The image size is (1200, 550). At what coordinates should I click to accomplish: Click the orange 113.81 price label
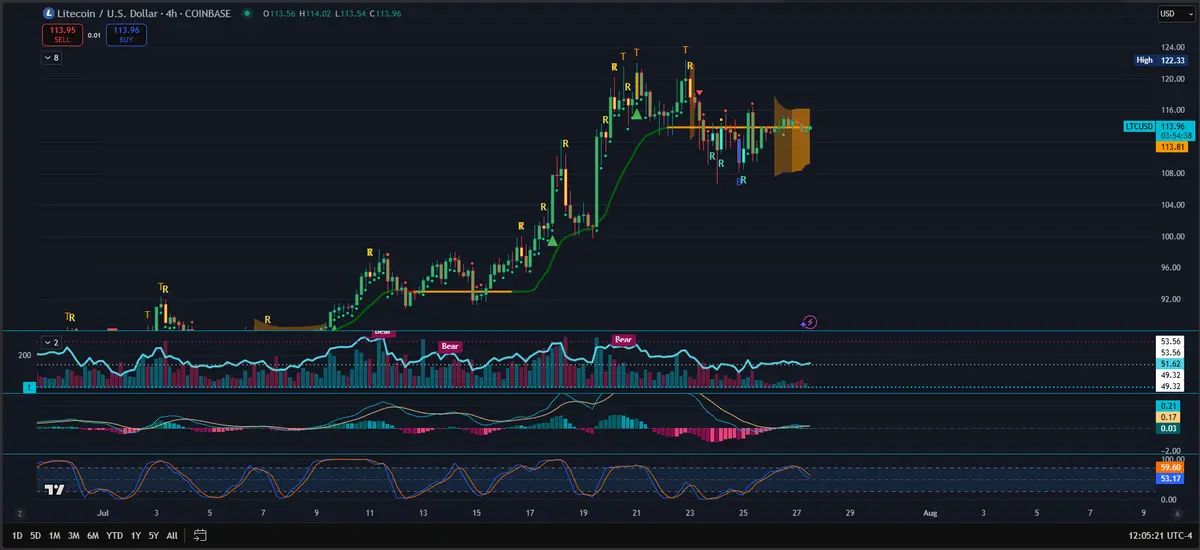[x=1170, y=147]
